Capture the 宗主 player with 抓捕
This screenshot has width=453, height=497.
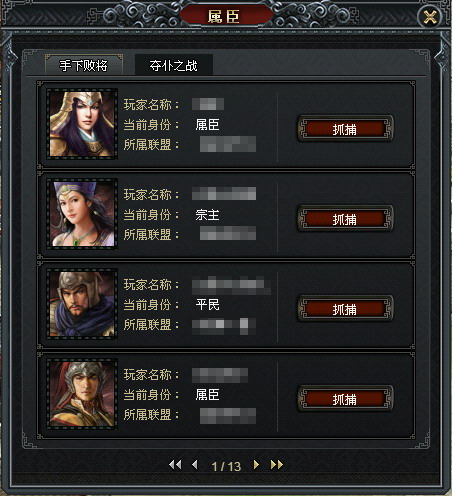coord(345,219)
